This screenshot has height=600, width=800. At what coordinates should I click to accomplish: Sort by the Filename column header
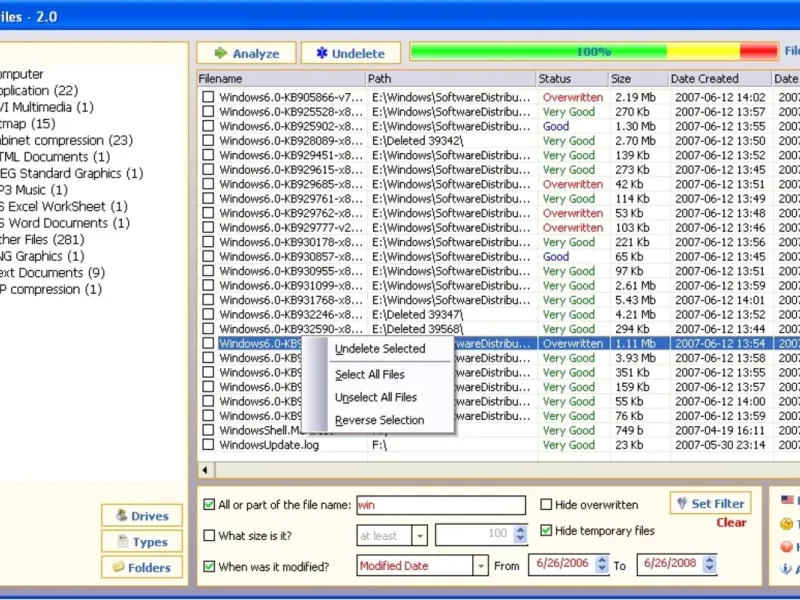coord(281,79)
